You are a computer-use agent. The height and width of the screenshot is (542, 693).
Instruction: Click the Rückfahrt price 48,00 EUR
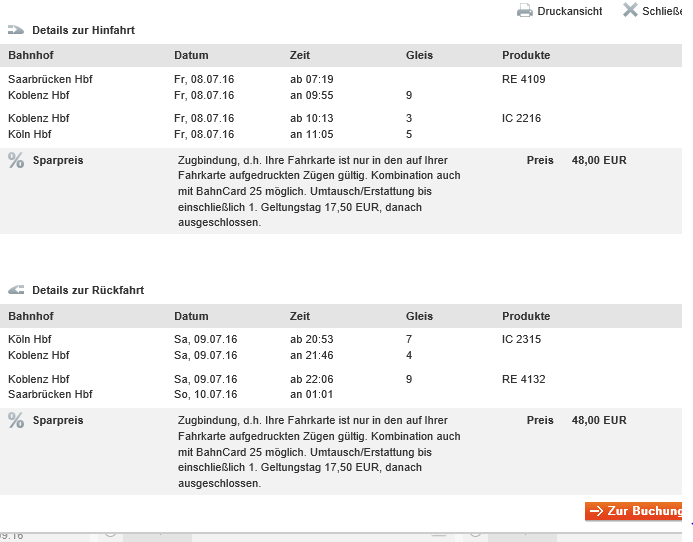click(x=599, y=421)
